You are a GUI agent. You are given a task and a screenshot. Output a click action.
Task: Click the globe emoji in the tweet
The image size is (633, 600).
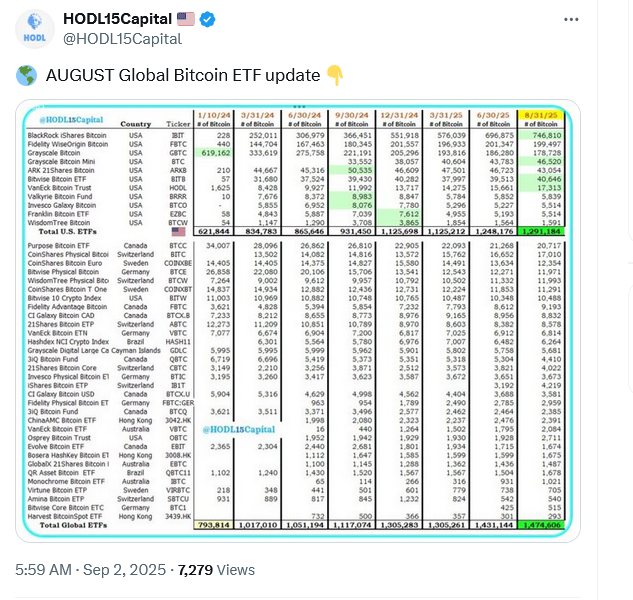tap(27, 75)
